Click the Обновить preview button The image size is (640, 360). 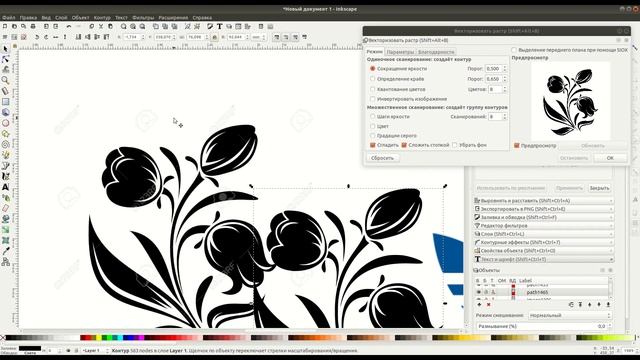593,146
